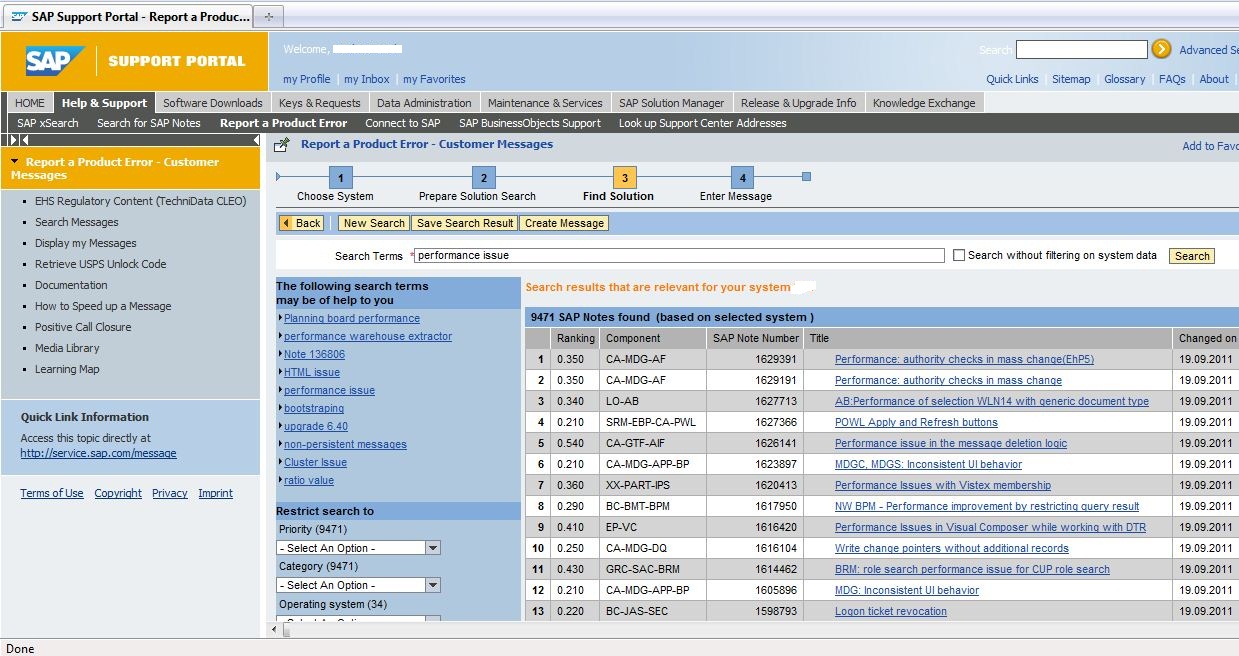Open the Imprint footer link
Screen dimensions: 1239x656
216,493
